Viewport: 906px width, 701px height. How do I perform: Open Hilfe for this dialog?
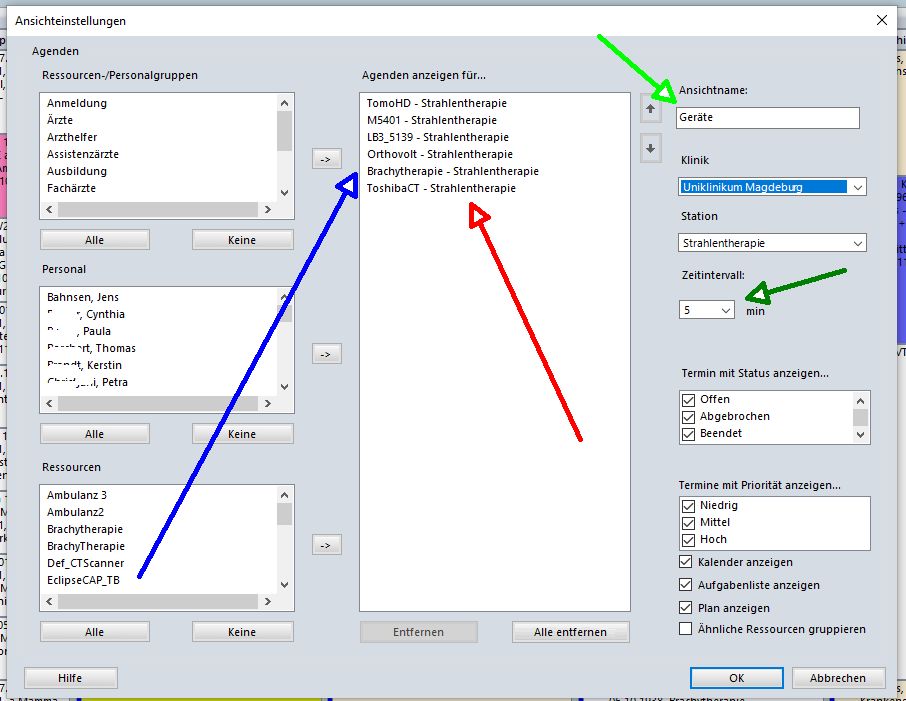[70, 677]
